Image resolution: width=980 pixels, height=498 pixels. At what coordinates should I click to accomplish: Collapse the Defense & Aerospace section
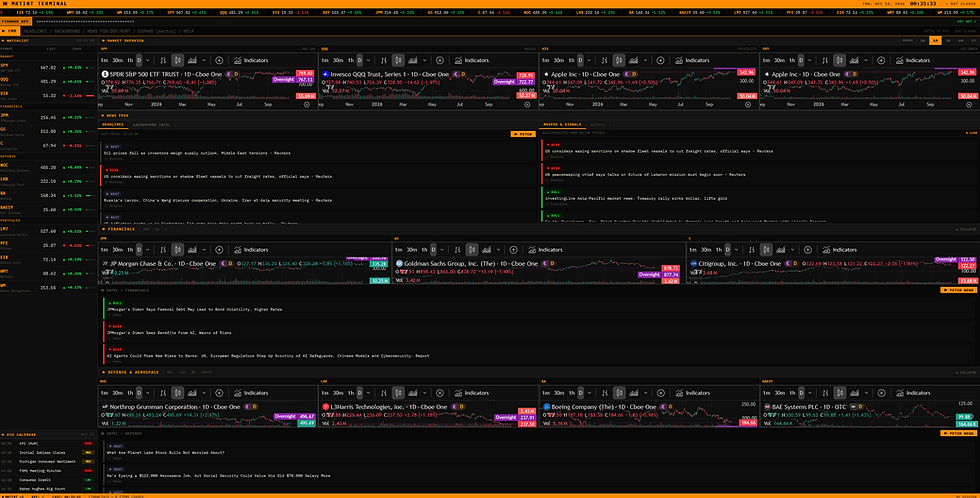(x=966, y=372)
